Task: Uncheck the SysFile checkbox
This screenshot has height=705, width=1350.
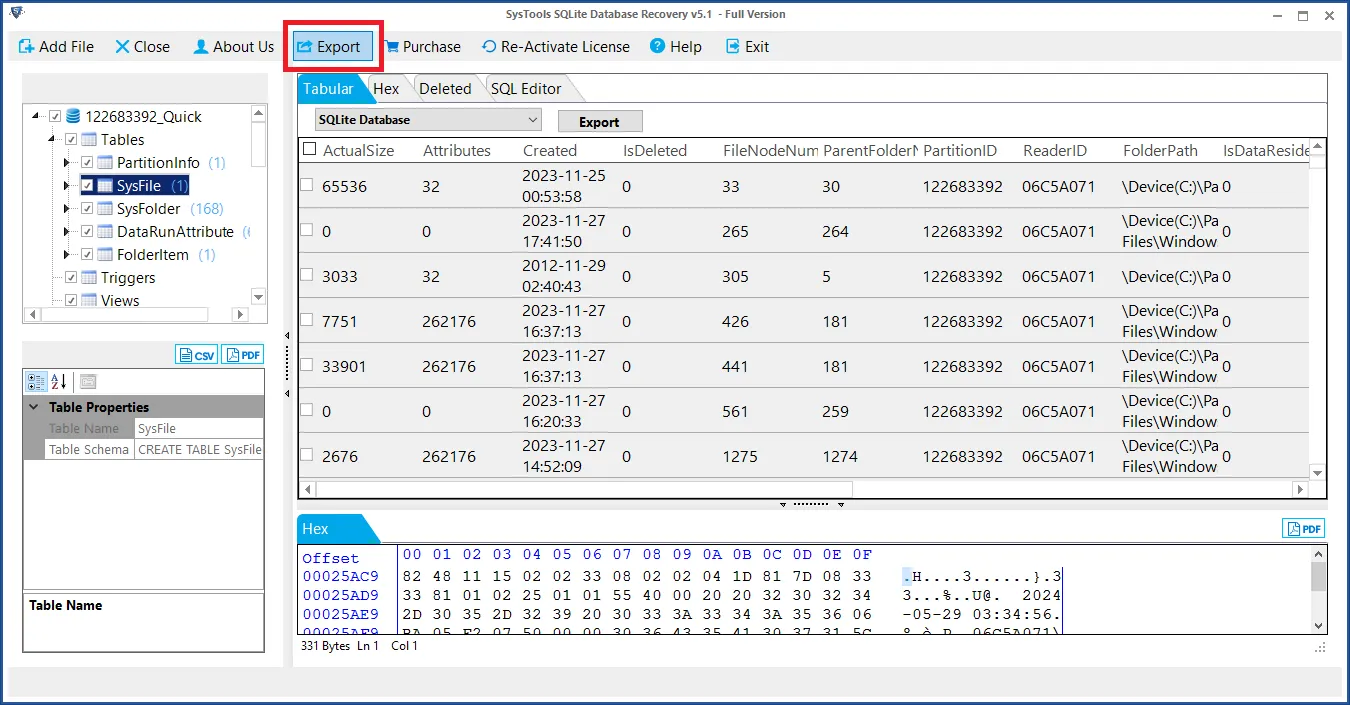Action: tap(87, 185)
